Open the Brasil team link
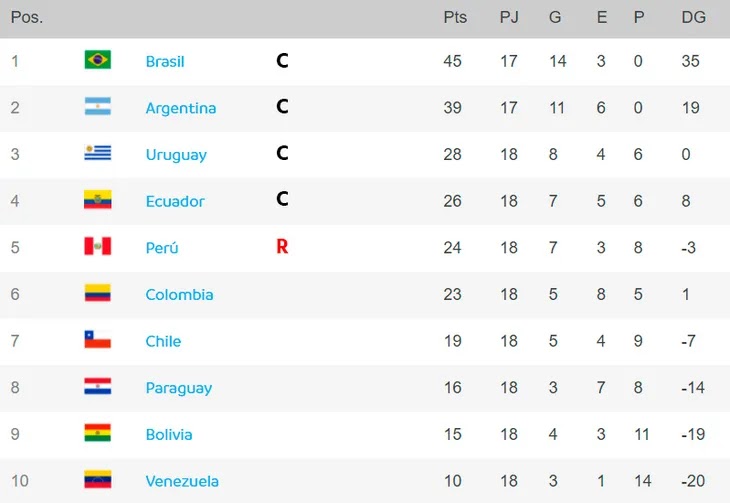730x503 pixels. coord(165,61)
